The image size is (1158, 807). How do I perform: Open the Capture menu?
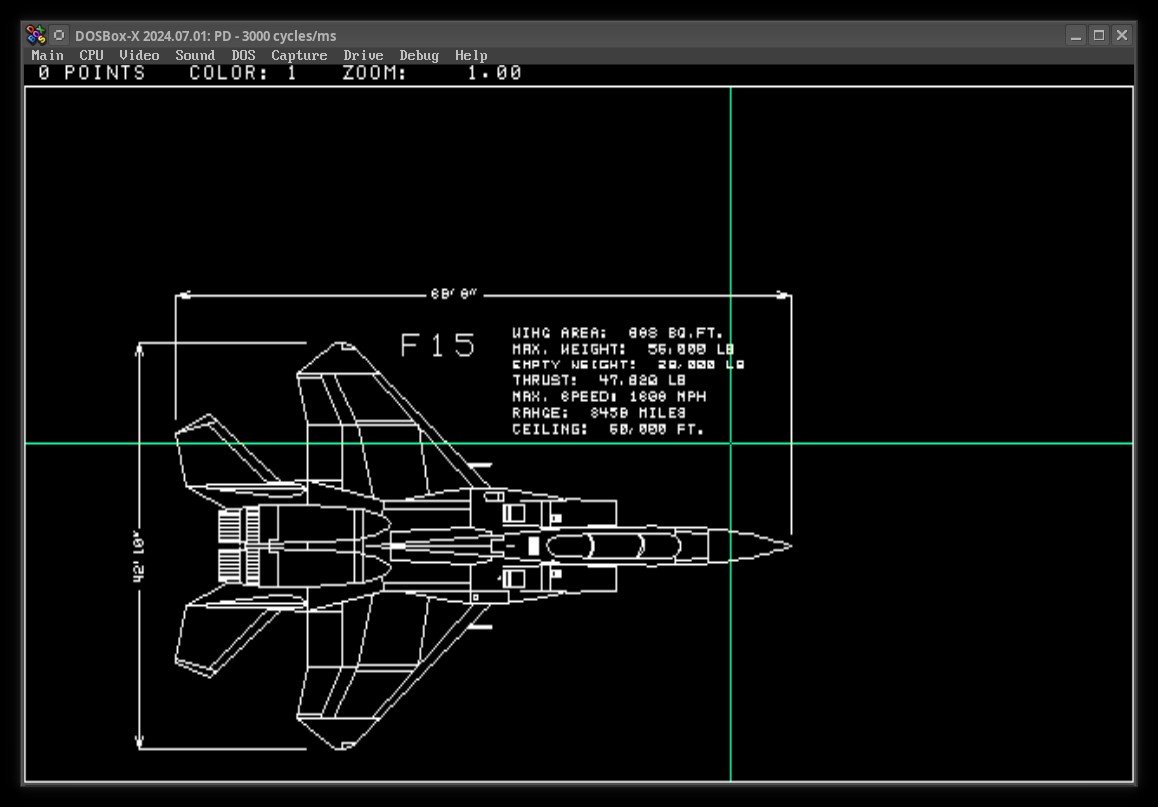click(x=299, y=56)
